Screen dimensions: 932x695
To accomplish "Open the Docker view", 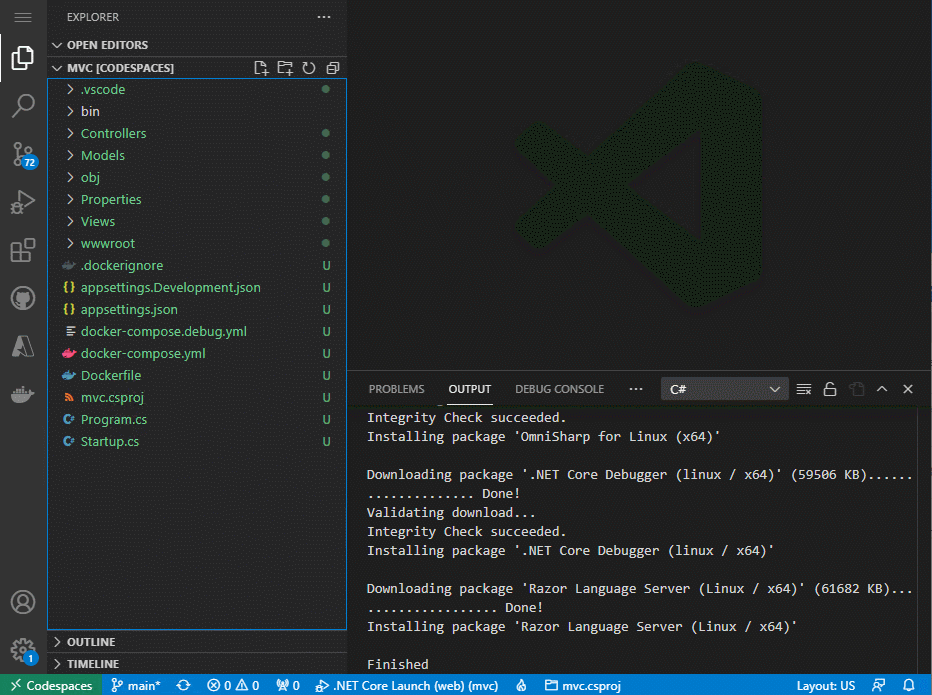I will point(23,394).
